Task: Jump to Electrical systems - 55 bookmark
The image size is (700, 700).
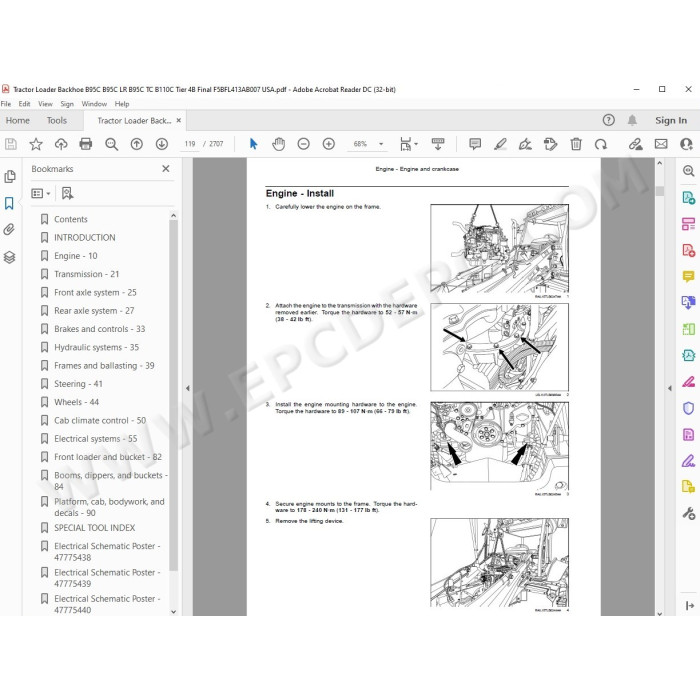Action: tap(95, 439)
